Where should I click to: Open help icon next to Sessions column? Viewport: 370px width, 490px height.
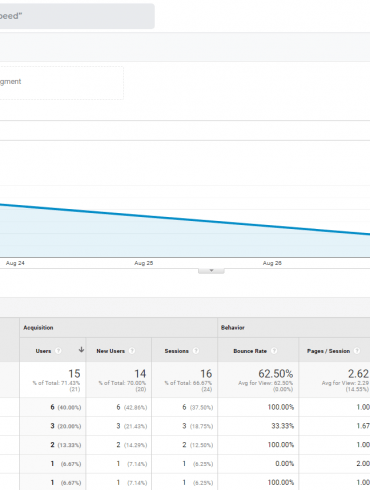pyautogui.click(x=196, y=351)
